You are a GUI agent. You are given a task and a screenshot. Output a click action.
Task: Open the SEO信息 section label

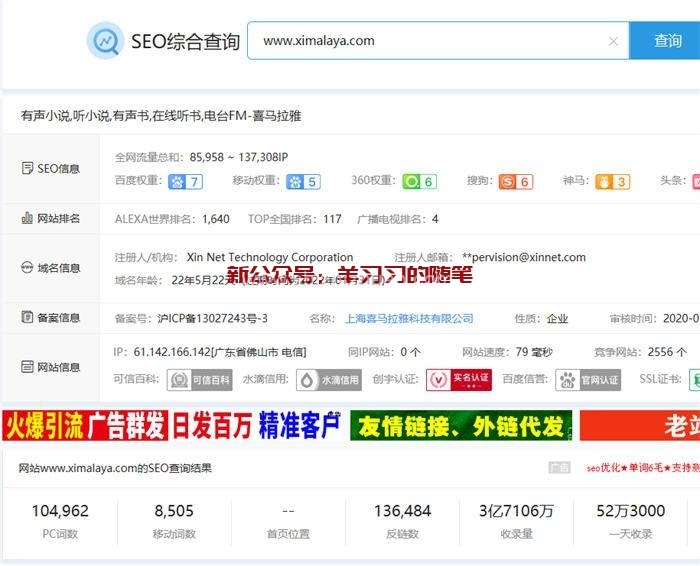[x=50, y=169]
